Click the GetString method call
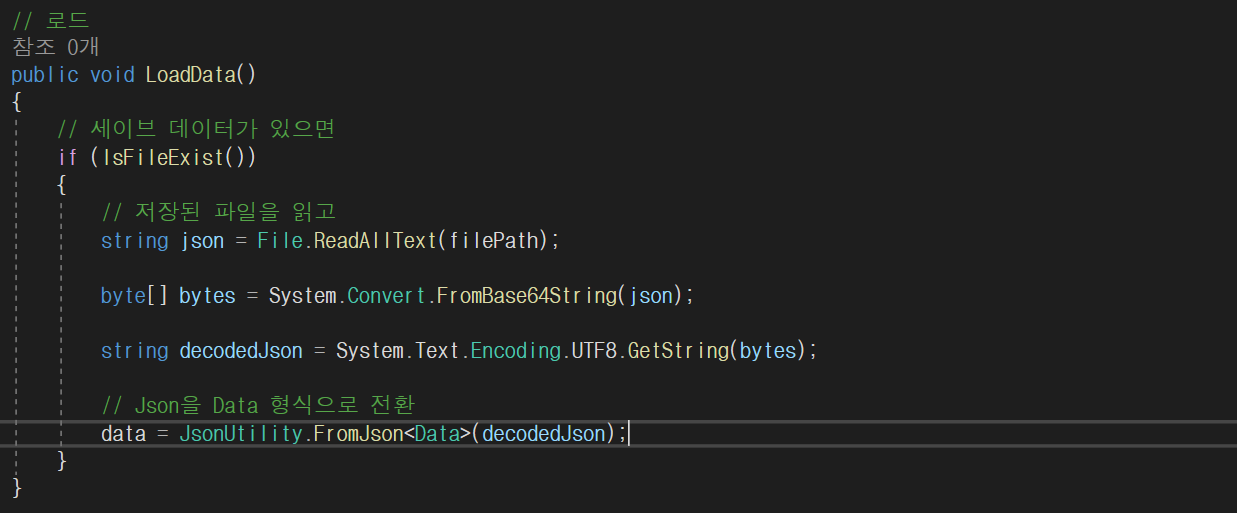Viewport: 1237px width, 513px height. pyautogui.click(x=677, y=351)
